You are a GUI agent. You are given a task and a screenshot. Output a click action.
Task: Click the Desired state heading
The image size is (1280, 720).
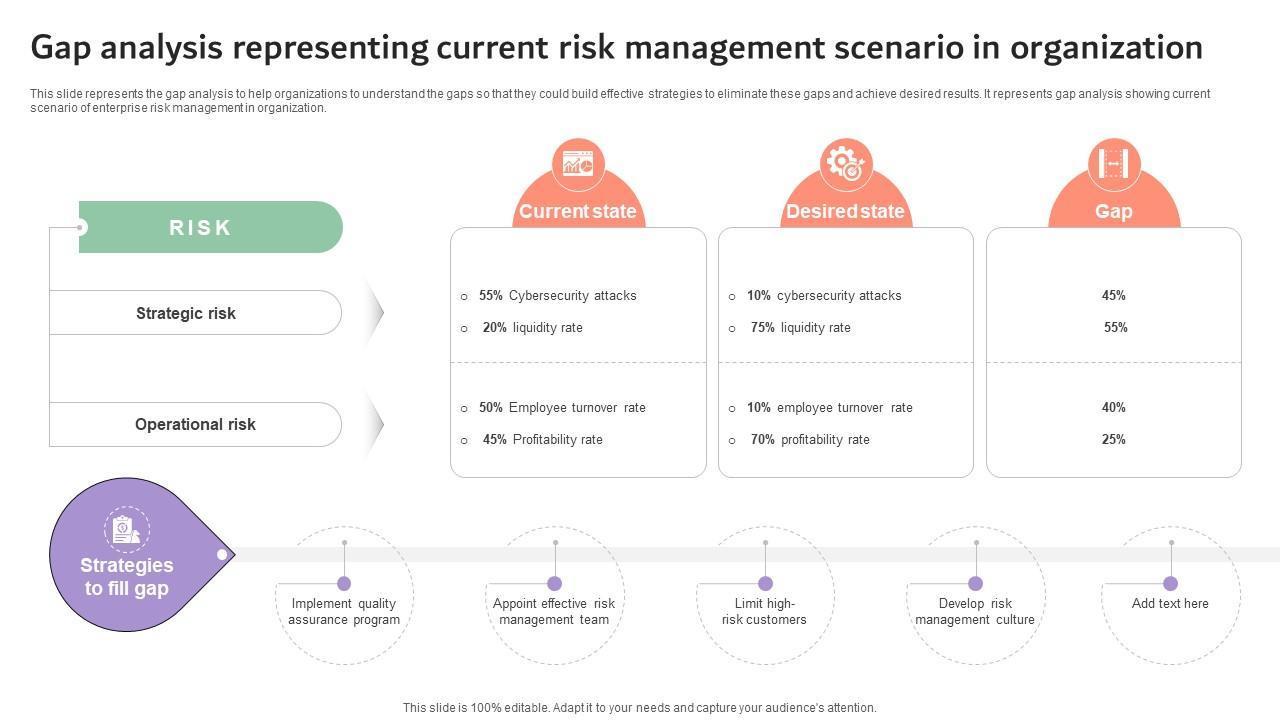845,212
